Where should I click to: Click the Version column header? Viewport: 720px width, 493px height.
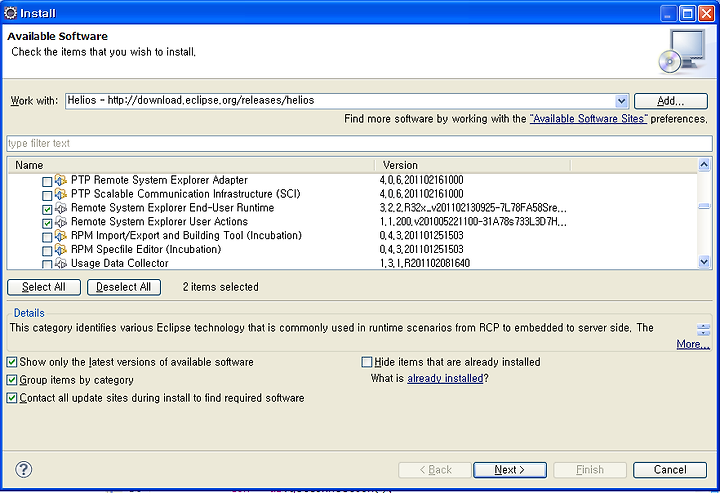473,165
